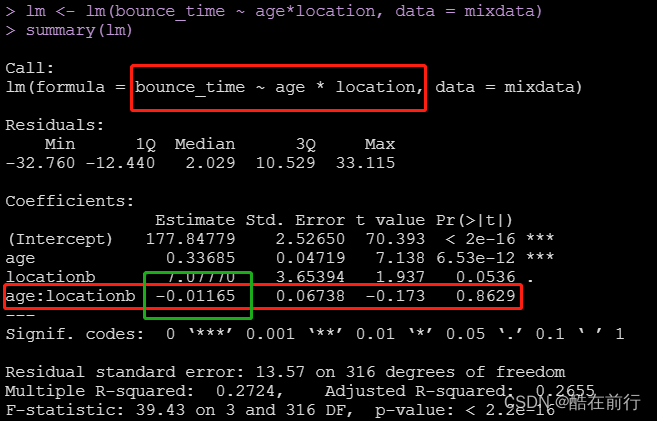
Task: Click '316 degrees of freedom' text
Action: (x=455, y=372)
